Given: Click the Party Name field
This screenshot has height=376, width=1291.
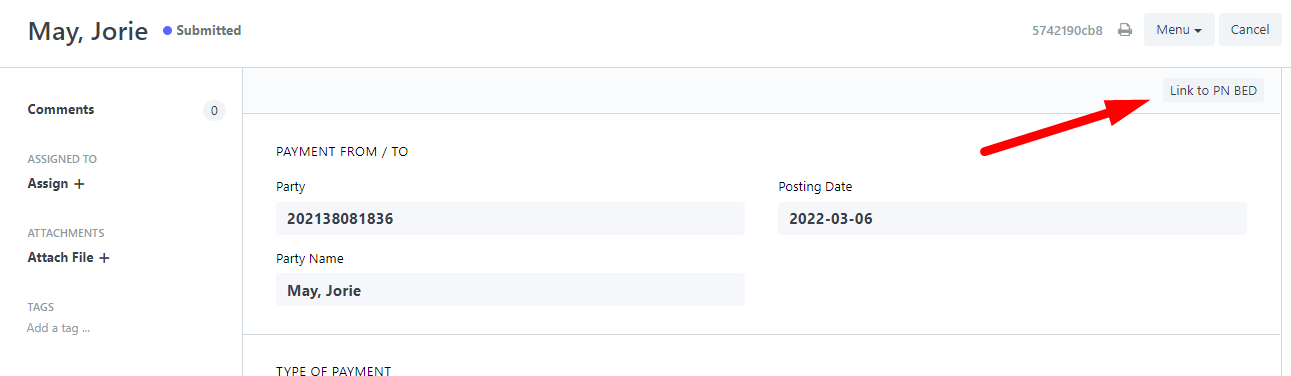Looking at the screenshot, I should point(510,290).
